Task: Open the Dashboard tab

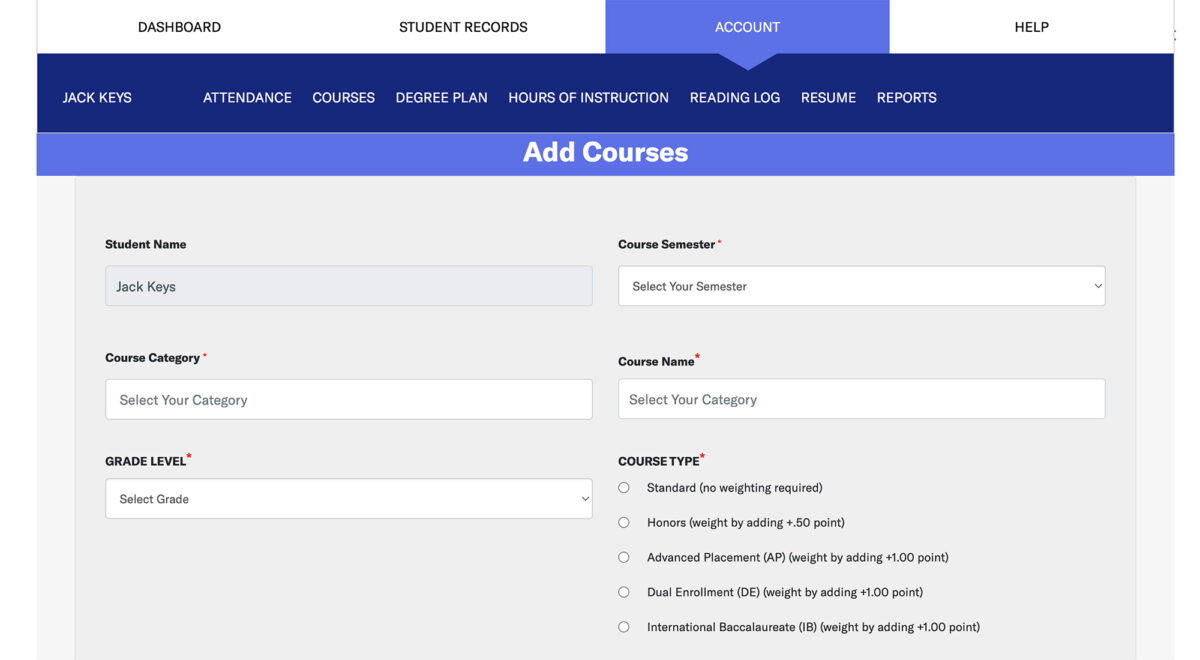Action: tap(179, 27)
